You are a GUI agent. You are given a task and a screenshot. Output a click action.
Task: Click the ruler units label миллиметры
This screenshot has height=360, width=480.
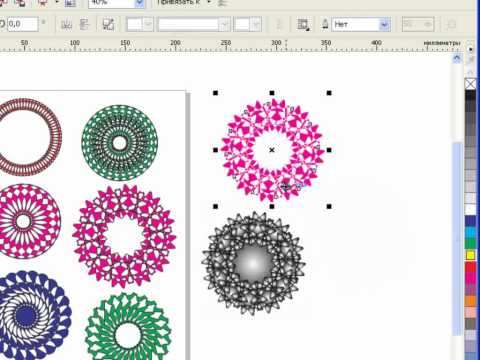click(x=442, y=43)
